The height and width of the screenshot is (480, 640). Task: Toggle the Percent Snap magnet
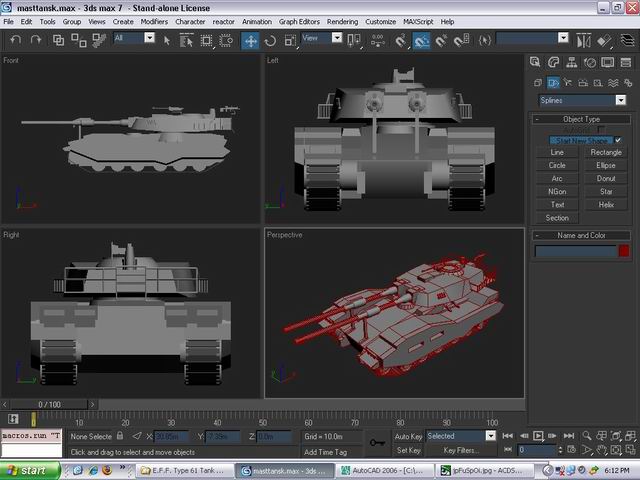click(441, 40)
